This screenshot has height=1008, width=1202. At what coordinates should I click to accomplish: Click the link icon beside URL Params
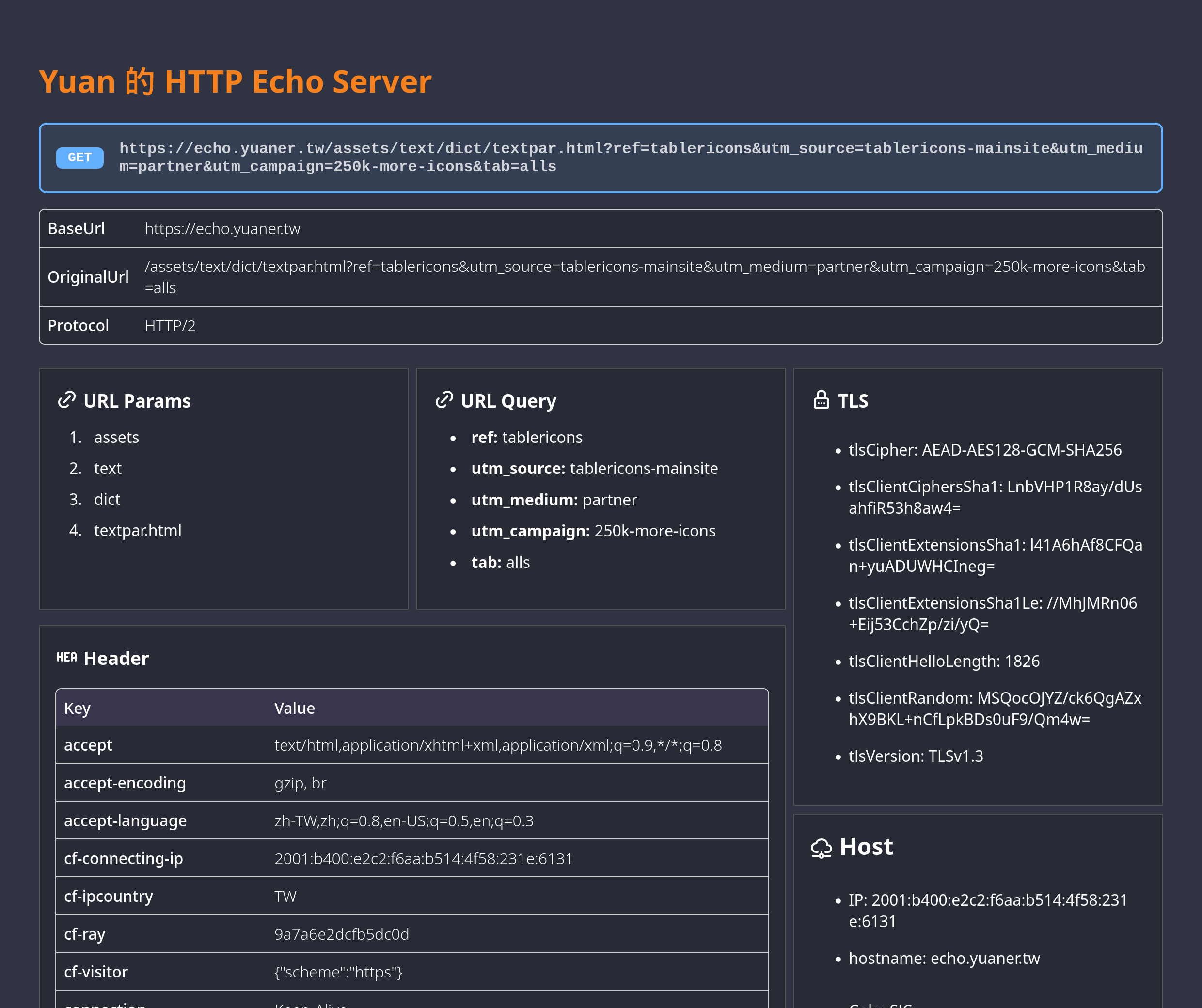point(67,399)
